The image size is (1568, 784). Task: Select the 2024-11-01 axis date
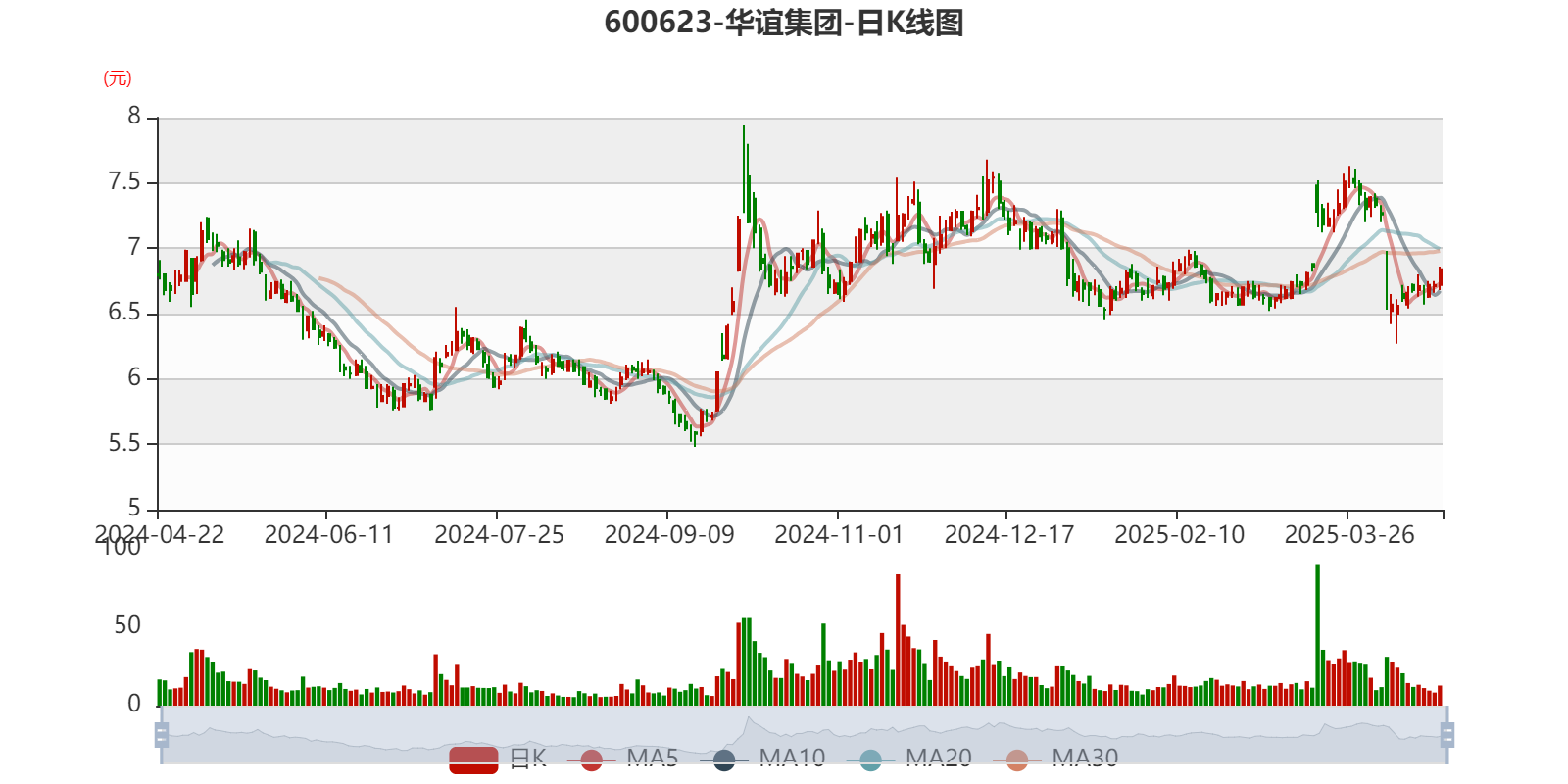(839, 535)
